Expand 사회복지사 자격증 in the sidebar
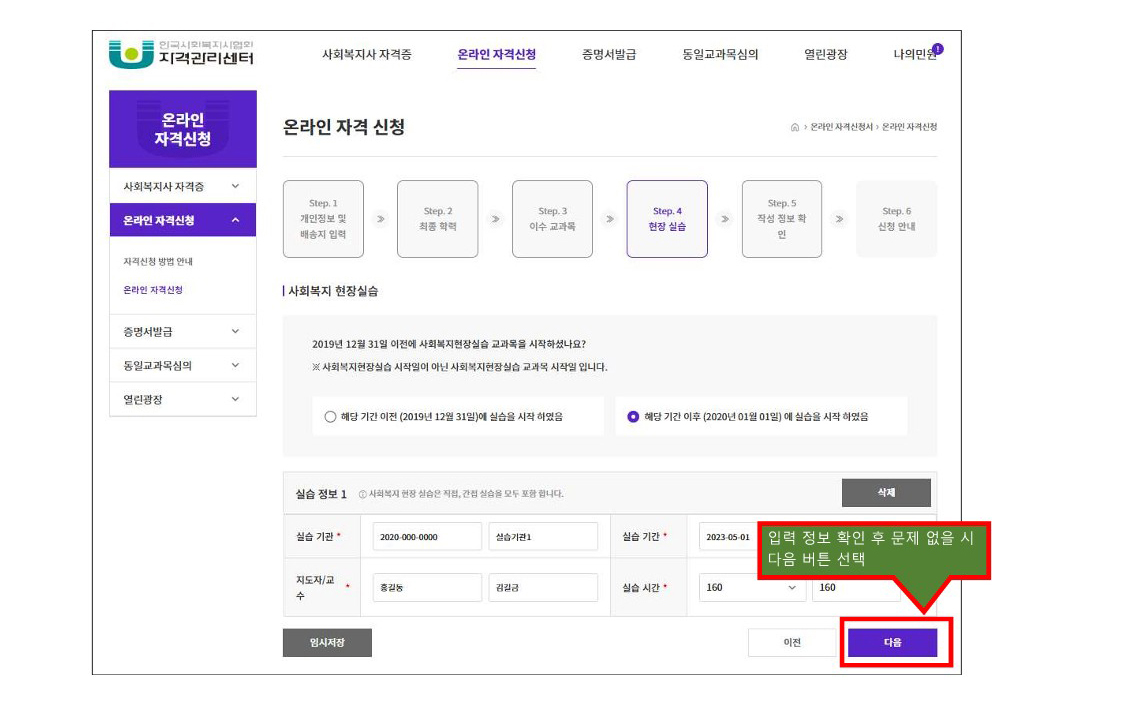The height and width of the screenshot is (705, 1123). coord(183,186)
